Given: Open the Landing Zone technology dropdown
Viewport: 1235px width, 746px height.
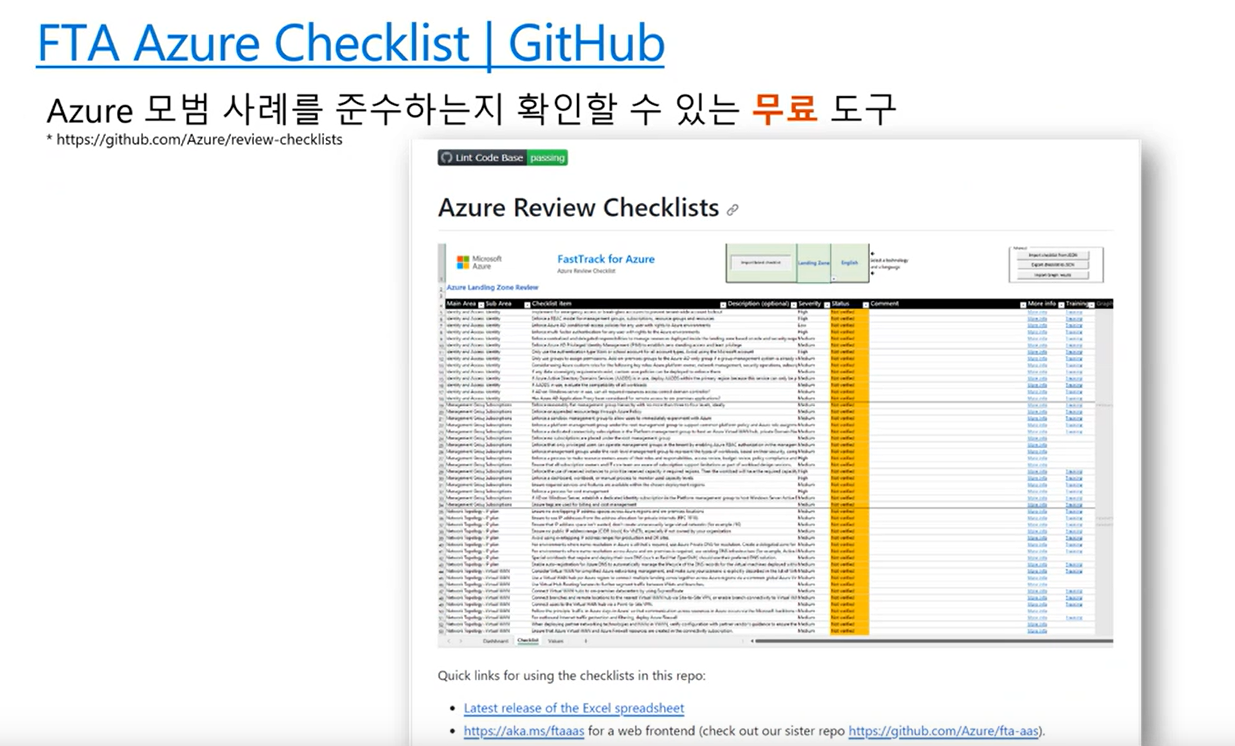Looking at the screenshot, I should coord(814,263).
